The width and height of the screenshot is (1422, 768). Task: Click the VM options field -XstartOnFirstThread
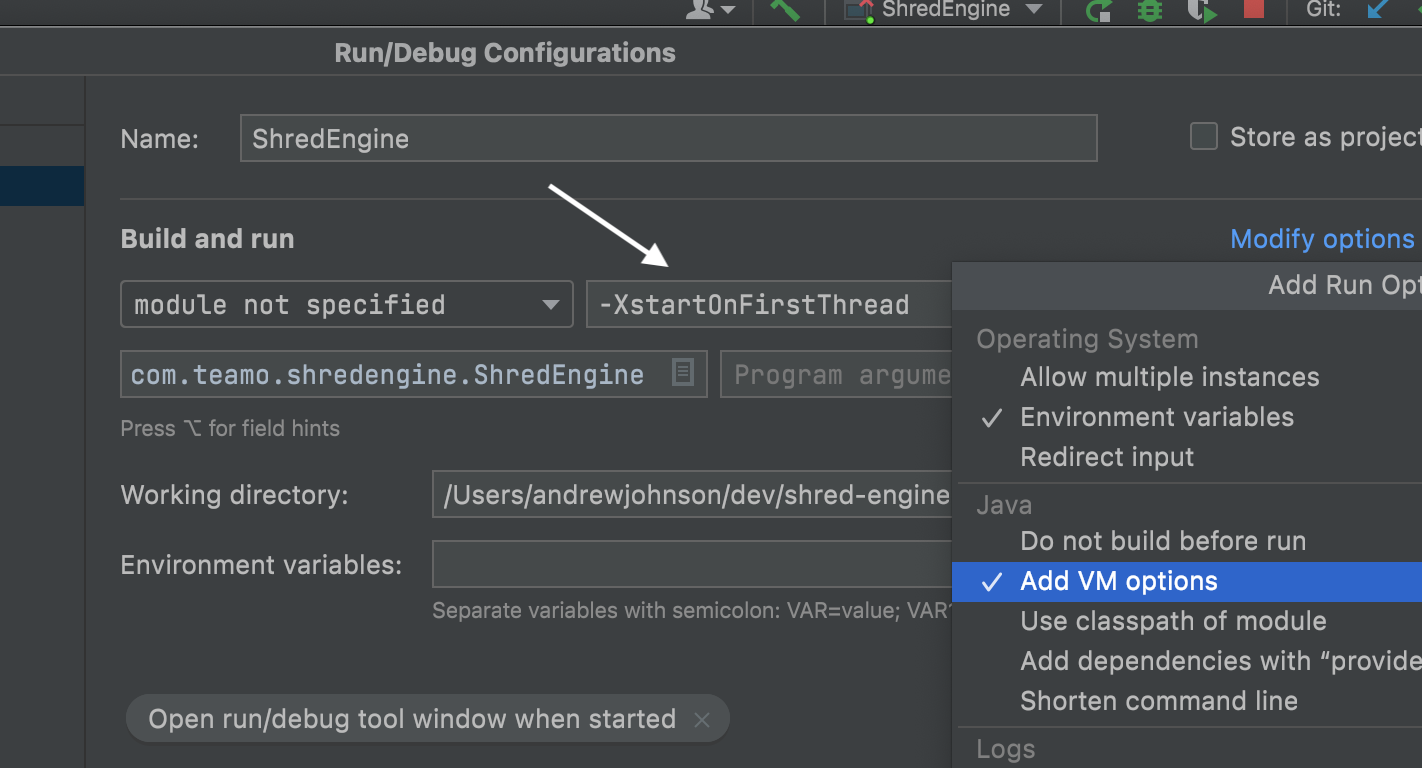tap(769, 305)
